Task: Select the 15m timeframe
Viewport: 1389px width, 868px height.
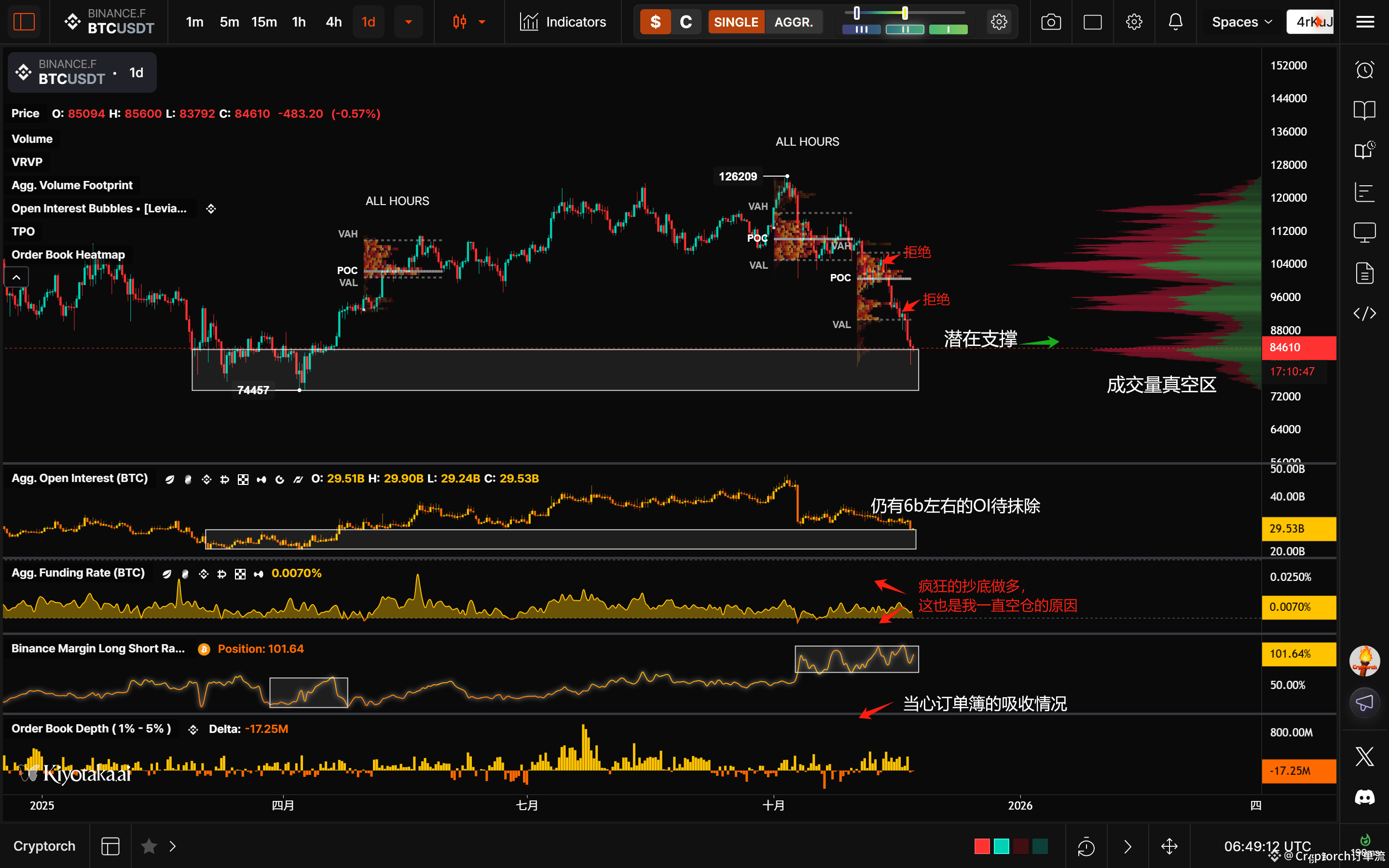Action: click(x=264, y=22)
